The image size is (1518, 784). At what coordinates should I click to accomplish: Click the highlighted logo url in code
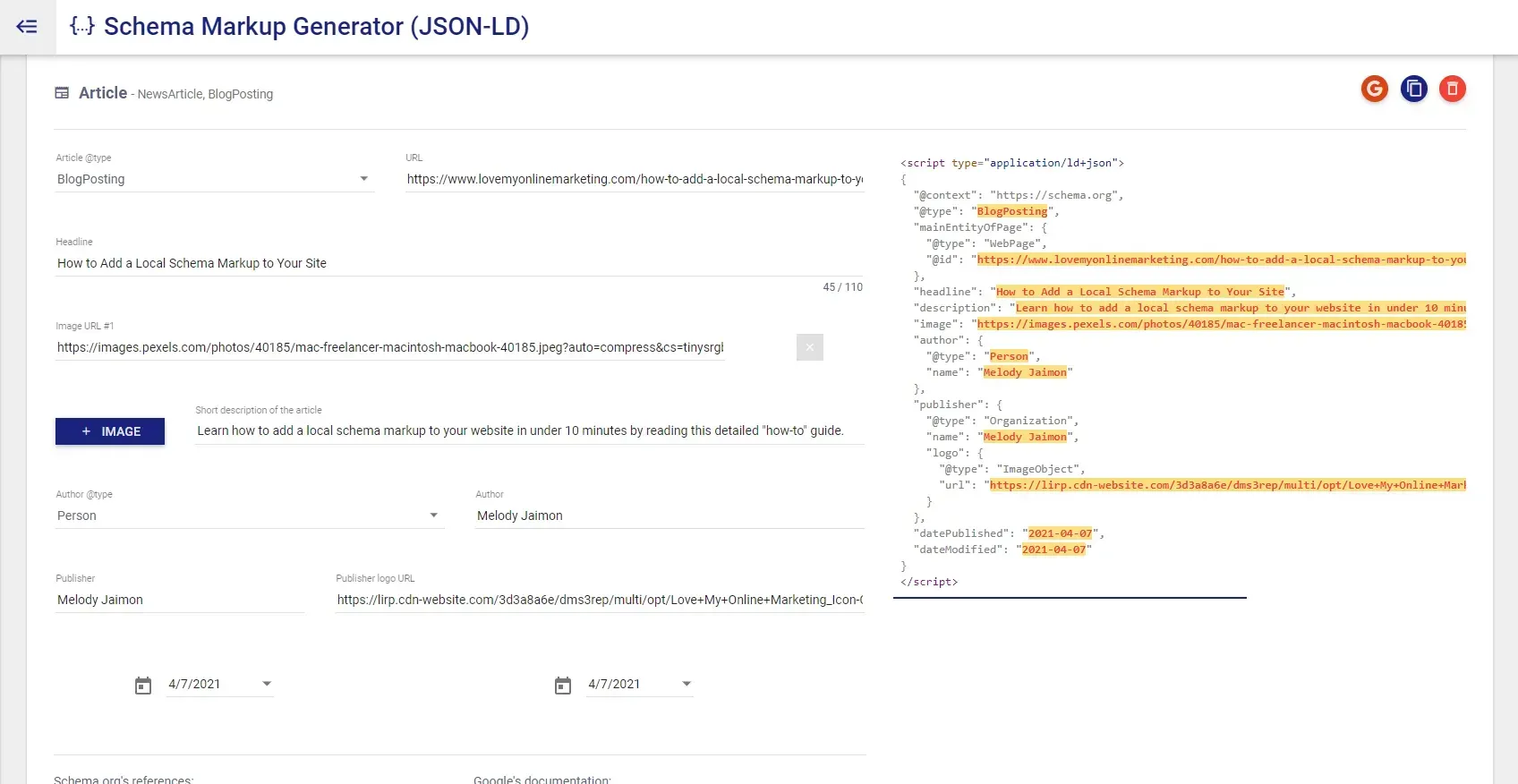(x=1227, y=485)
